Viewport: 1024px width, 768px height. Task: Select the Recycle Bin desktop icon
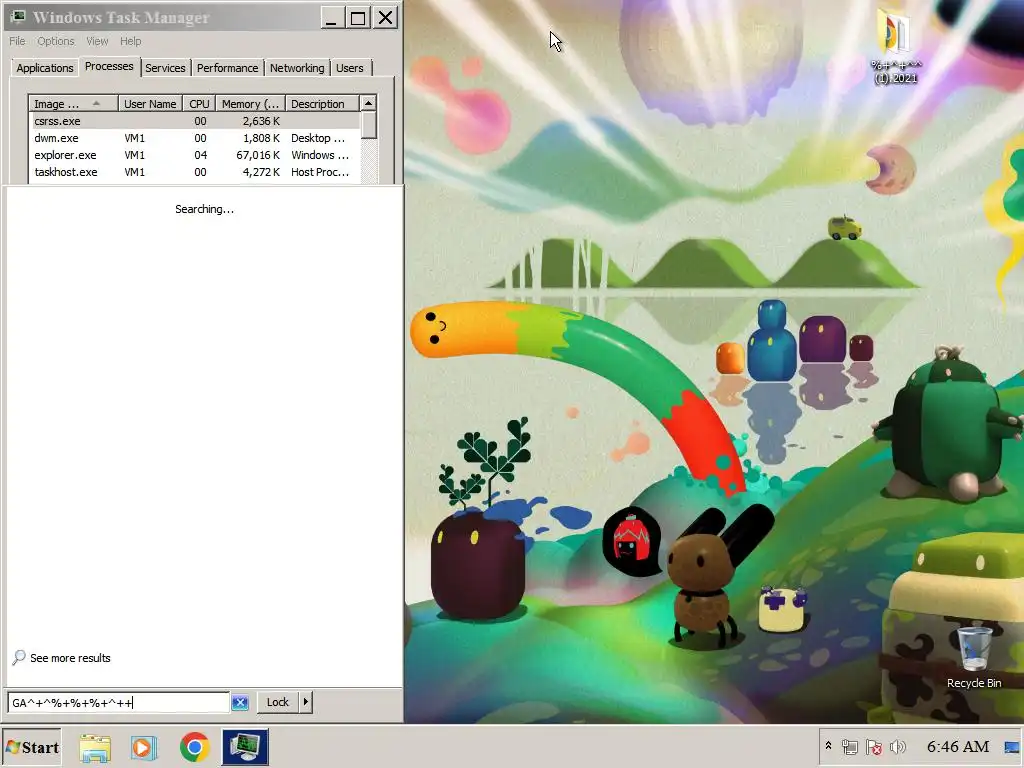pos(974,656)
